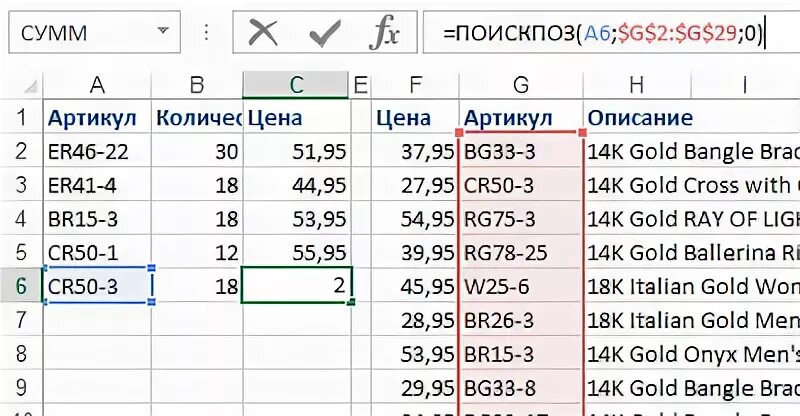Click the Name Box showing СУММ
Viewport: 800px width, 416px height.
coord(94,32)
